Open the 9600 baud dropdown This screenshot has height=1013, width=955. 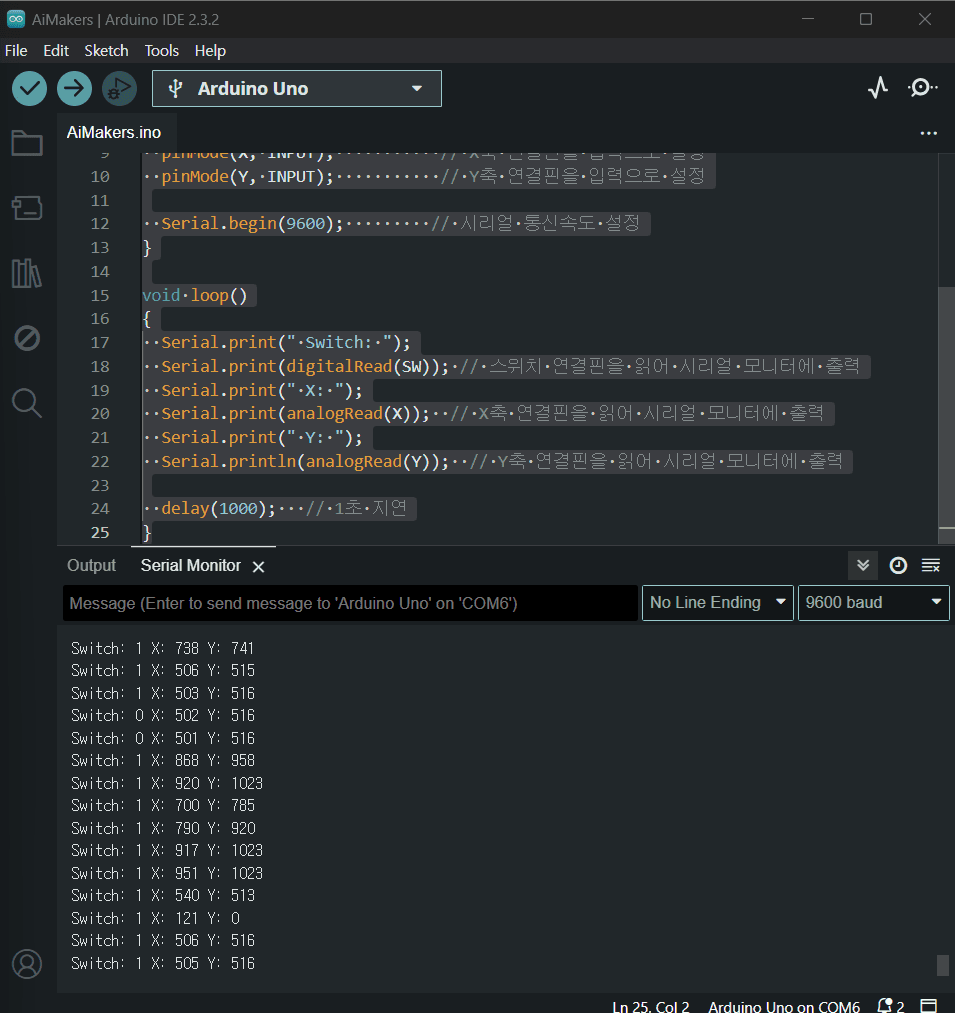pos(873,603)
